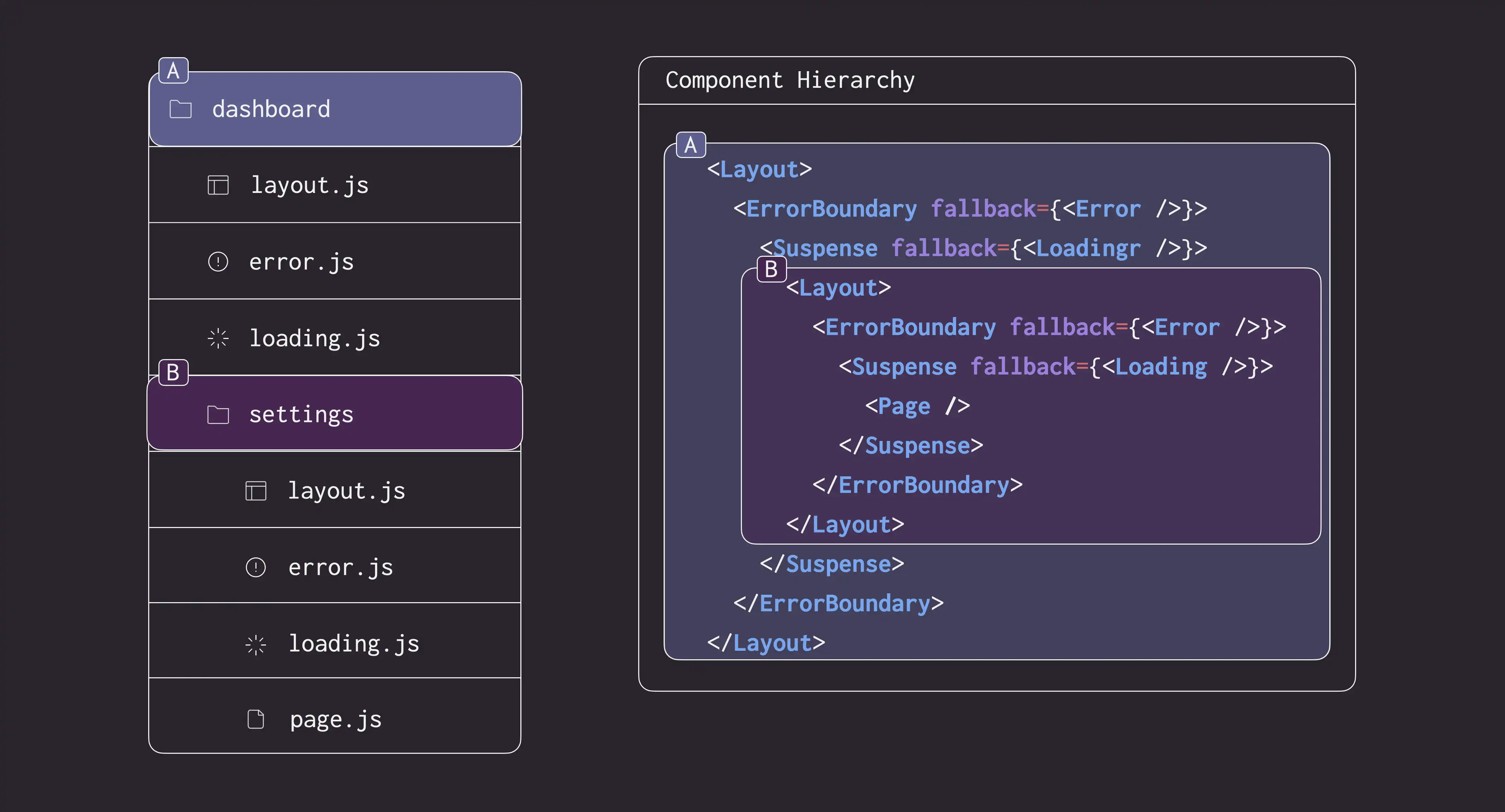
Task: Click the folder icon beside dashboard
Action: 180,109
